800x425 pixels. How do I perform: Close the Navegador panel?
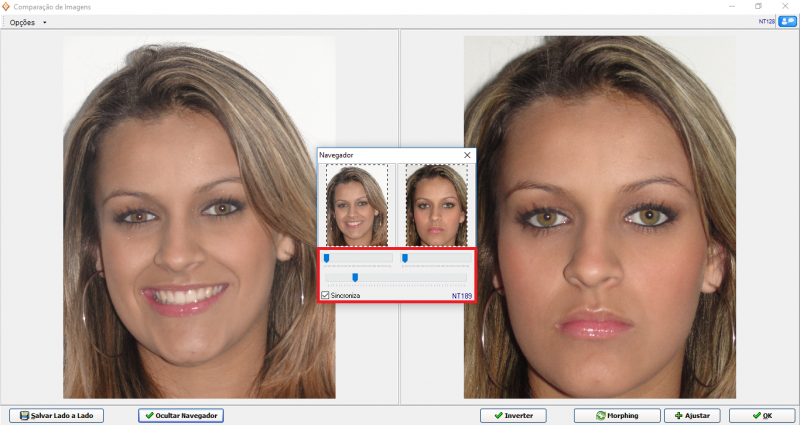pos(467,155)
